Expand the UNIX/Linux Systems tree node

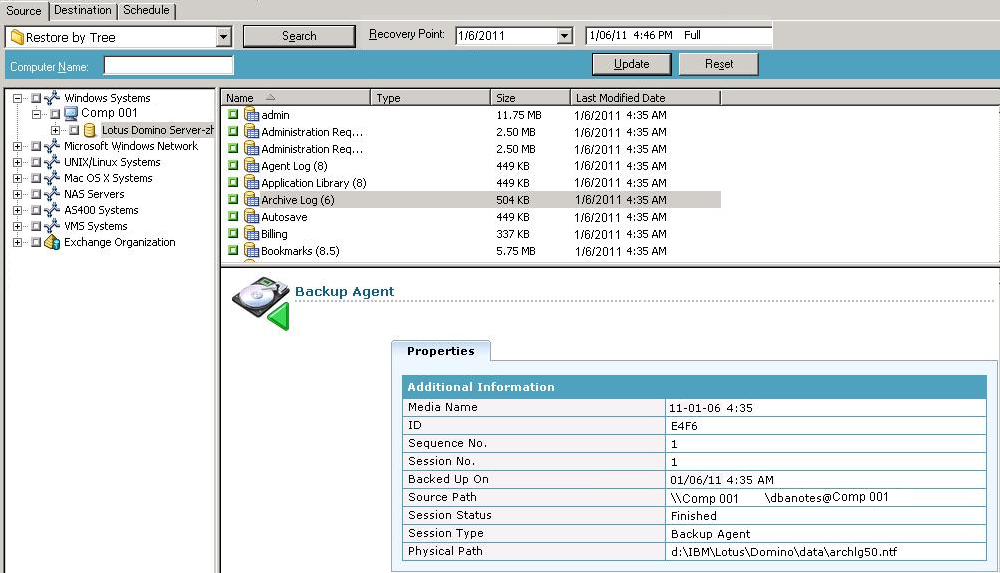click(x=18, y=162)
